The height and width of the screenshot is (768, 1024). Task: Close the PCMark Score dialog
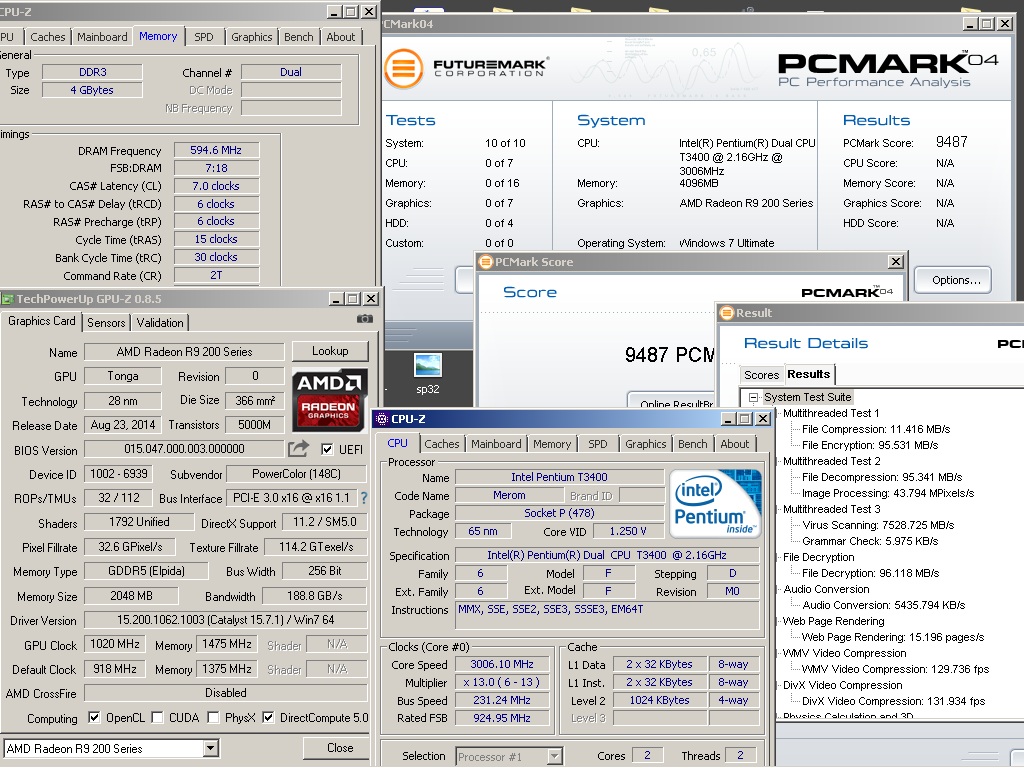point(896,262)
